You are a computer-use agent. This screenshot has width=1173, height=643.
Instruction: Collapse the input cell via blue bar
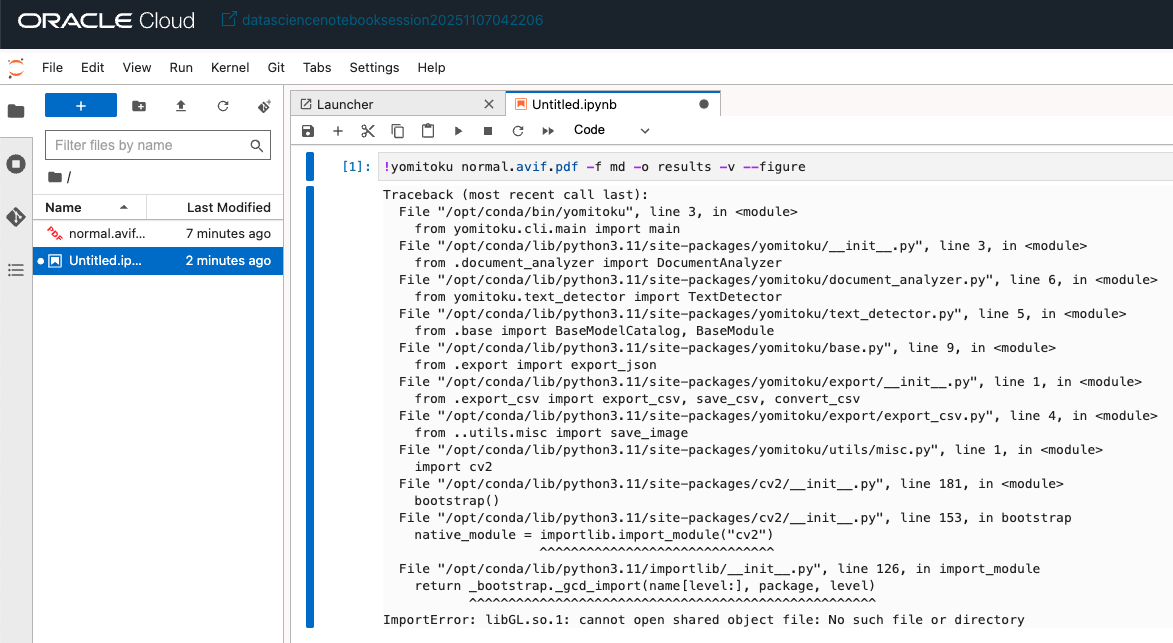click(310, 167)
